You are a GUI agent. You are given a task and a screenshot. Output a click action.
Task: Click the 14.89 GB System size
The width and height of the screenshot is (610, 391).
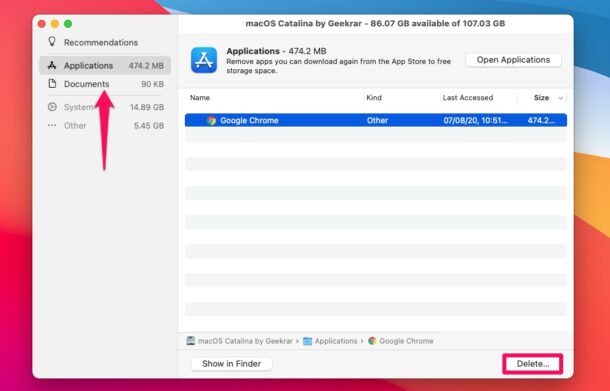point(147,107)
